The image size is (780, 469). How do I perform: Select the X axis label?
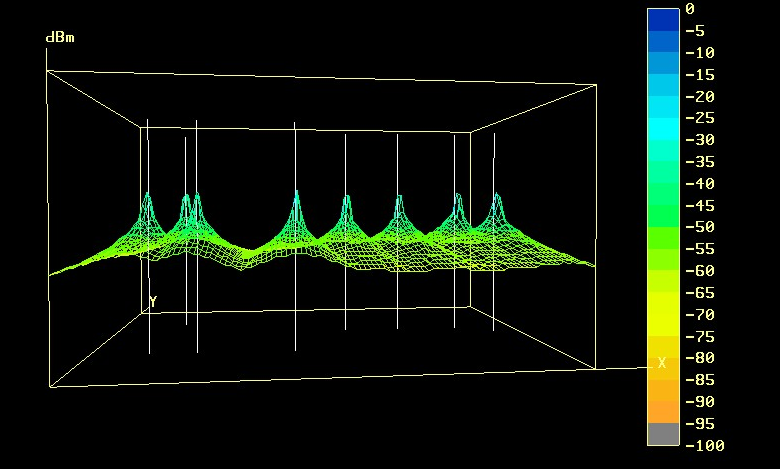tap(661, 363)
